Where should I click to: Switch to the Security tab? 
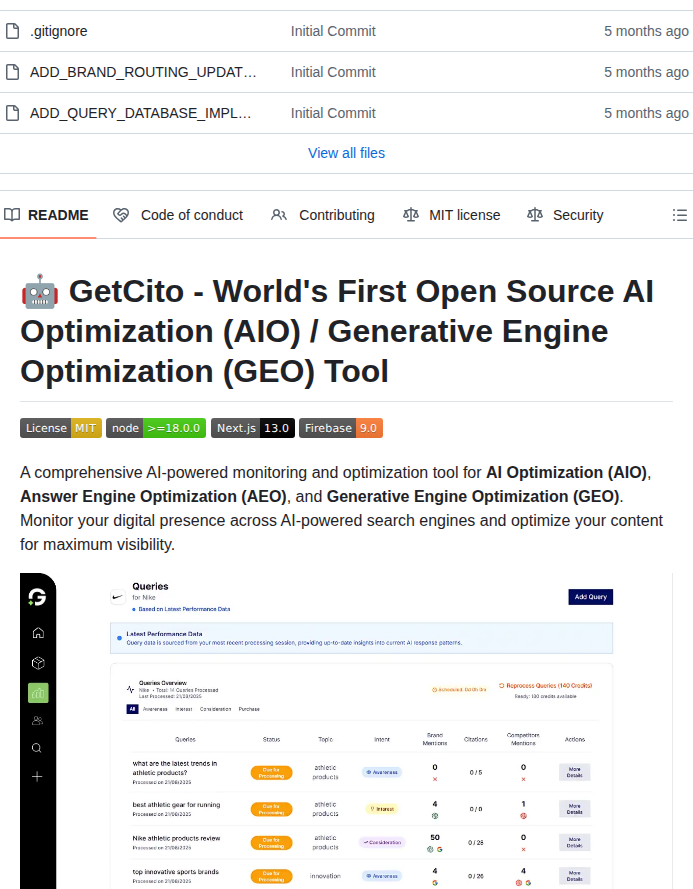(x=565, y=215)
